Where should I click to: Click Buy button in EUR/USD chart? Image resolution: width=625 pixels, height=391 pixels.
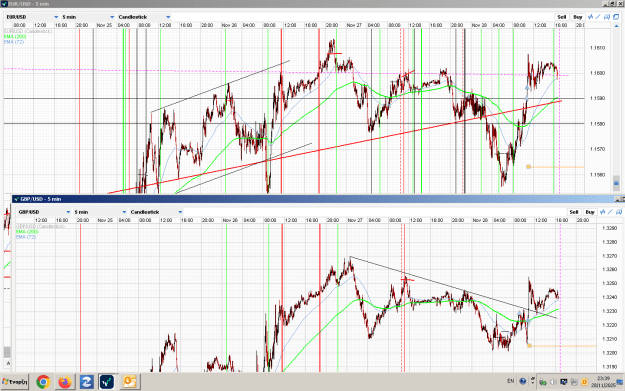coord(578,17)
